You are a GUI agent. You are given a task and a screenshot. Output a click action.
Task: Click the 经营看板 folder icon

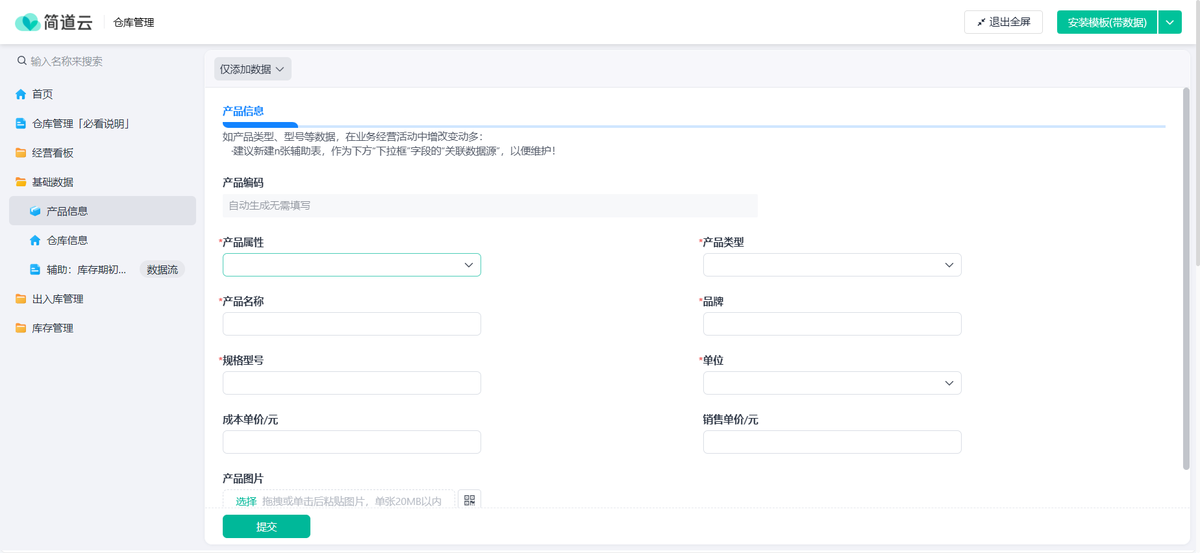coord(21,153)
